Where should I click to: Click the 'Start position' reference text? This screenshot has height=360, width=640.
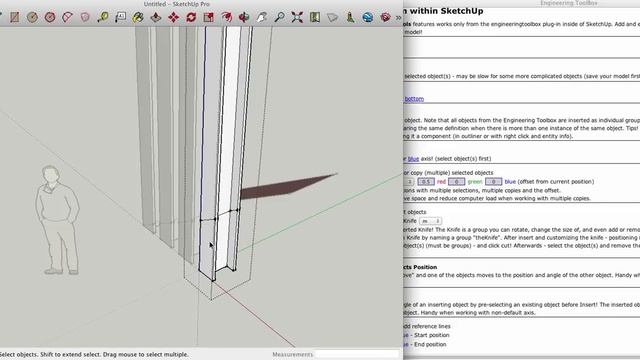pos(431,335)
